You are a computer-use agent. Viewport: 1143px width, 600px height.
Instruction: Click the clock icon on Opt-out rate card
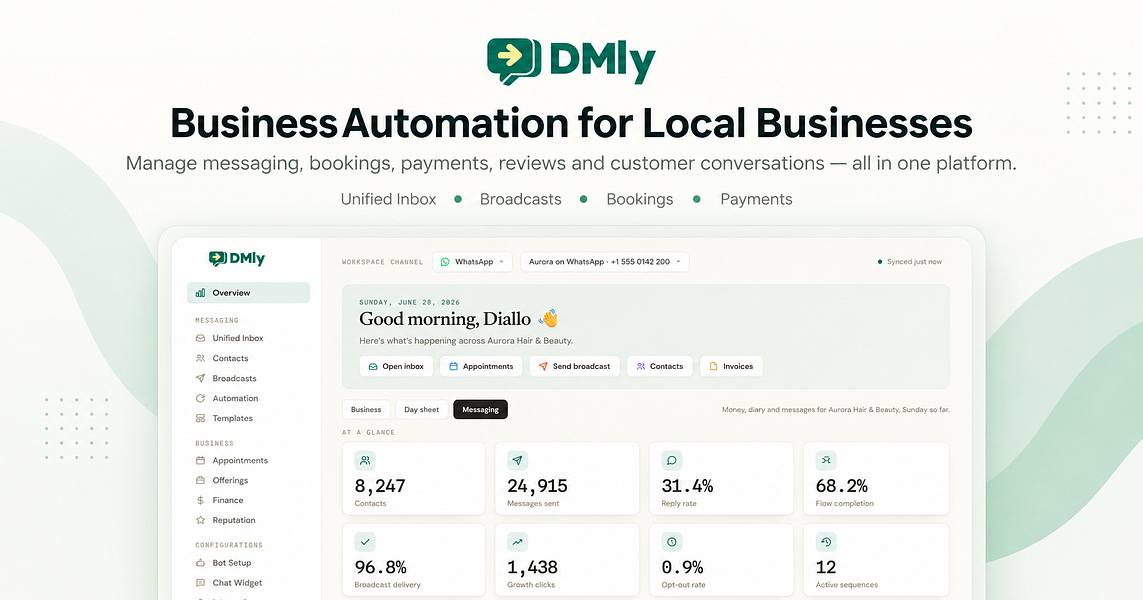click(672, 542)
